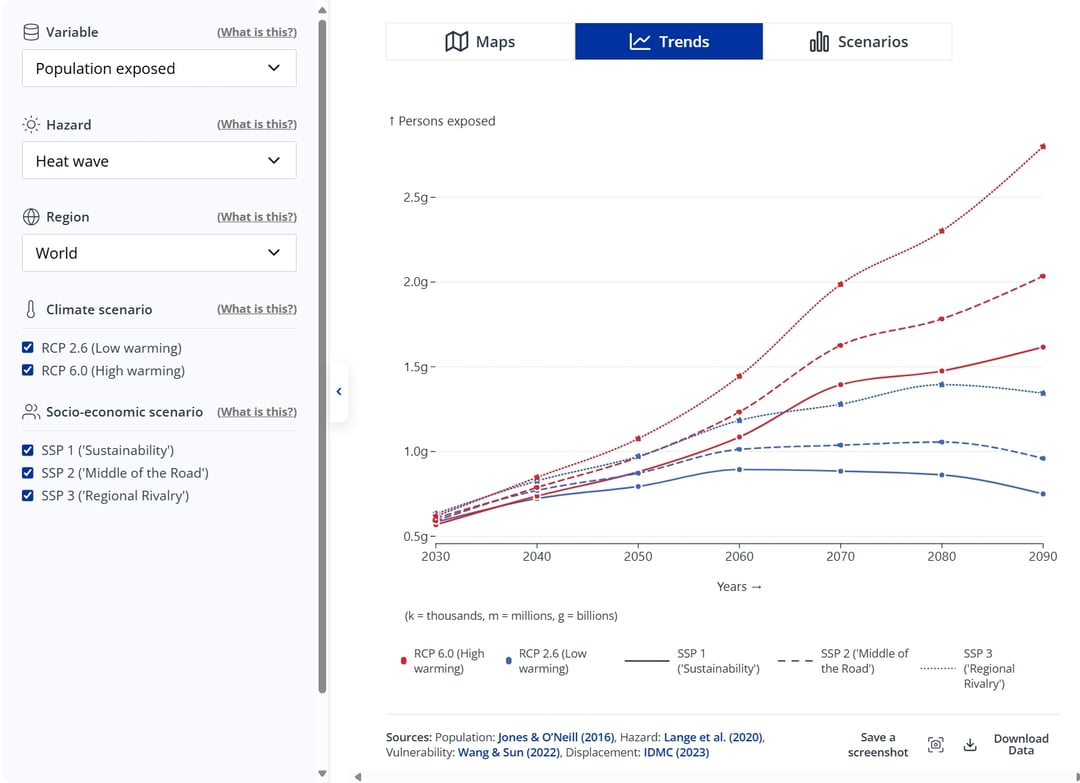
Task: Click the thermometer icon beside Climate scenario
Action: tap(31, 309)
